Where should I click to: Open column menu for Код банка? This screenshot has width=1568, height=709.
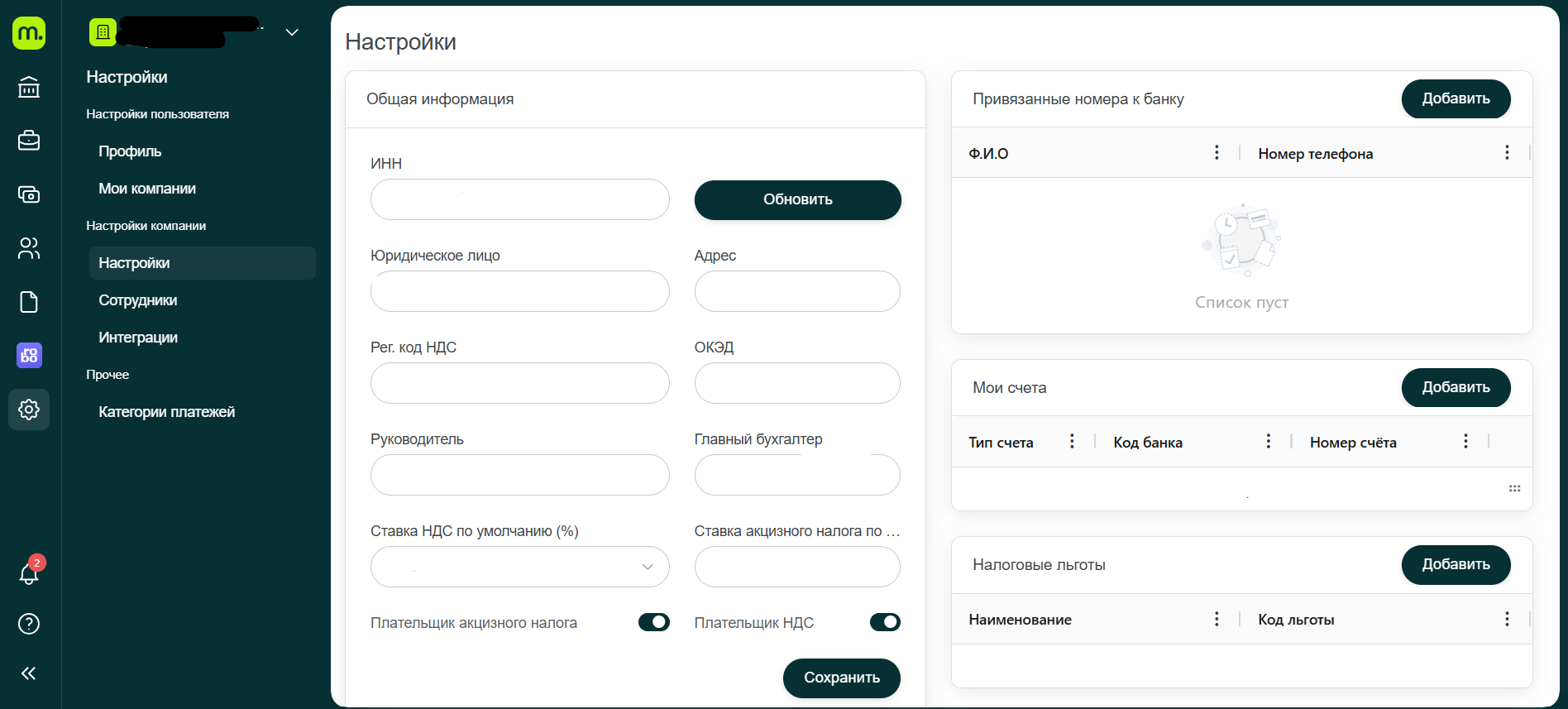(1268, 441)
